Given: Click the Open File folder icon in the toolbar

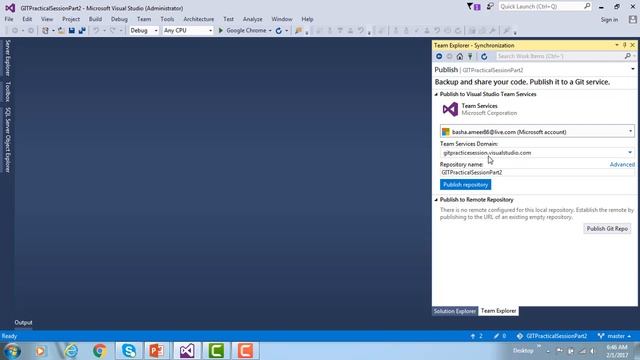Looking at the screenshot, I should 61,31.
